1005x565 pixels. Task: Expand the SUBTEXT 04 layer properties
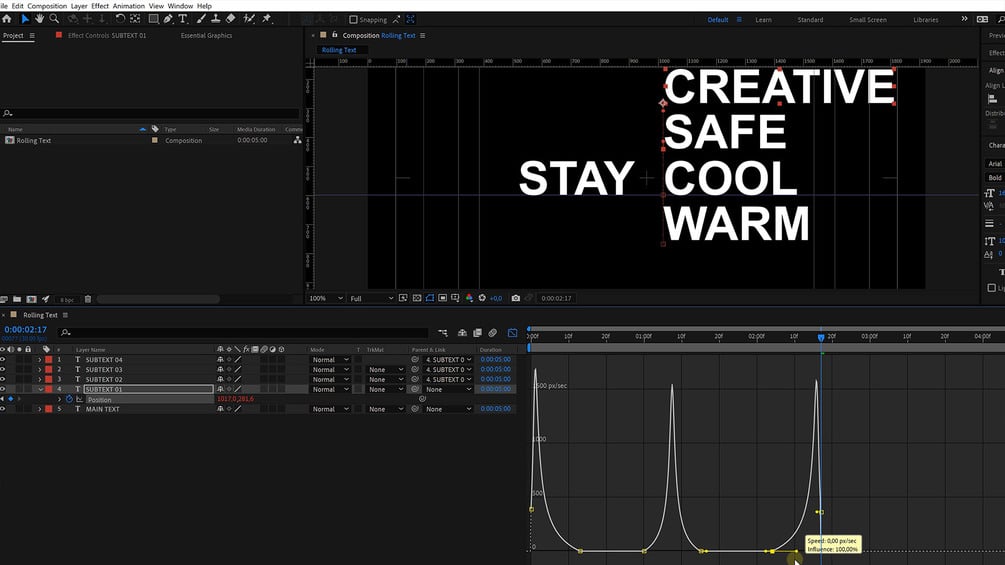pyautogui.click(x=40, y=359)
